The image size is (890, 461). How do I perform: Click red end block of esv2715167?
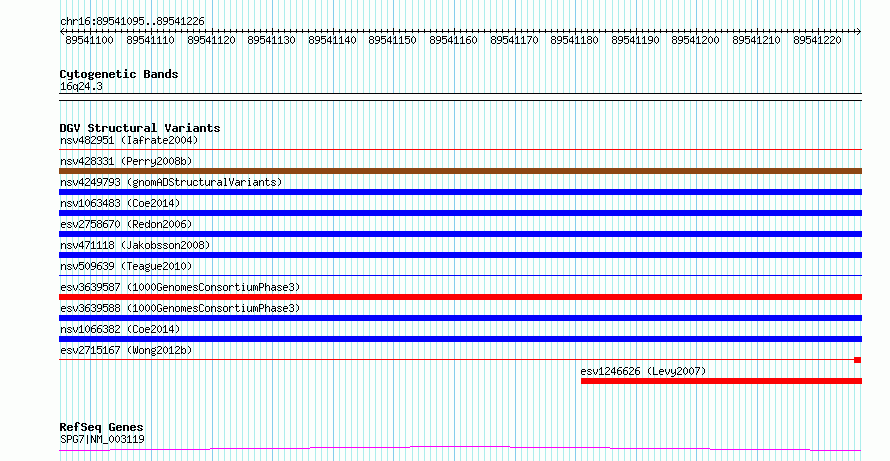[x=858, y=360]
